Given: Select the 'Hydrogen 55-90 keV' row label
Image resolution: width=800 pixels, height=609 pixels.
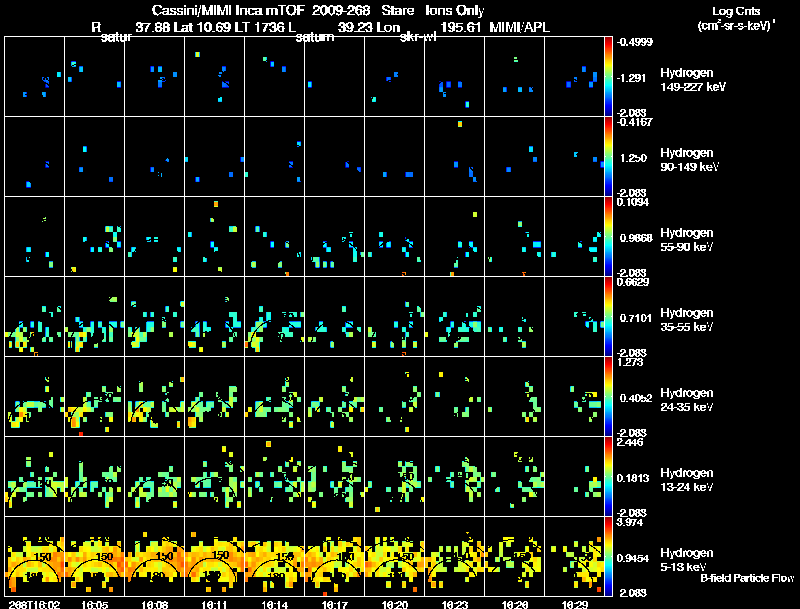Looking at the screenshot, I should 687,240.
